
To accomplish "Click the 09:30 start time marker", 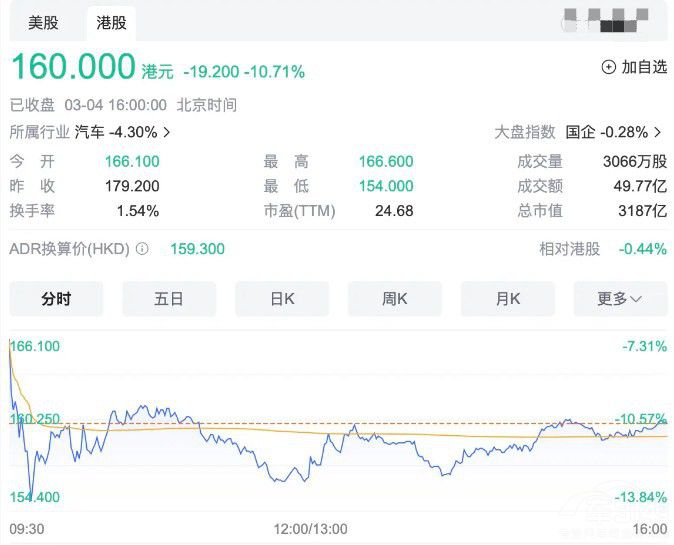I will pos(26,528).
